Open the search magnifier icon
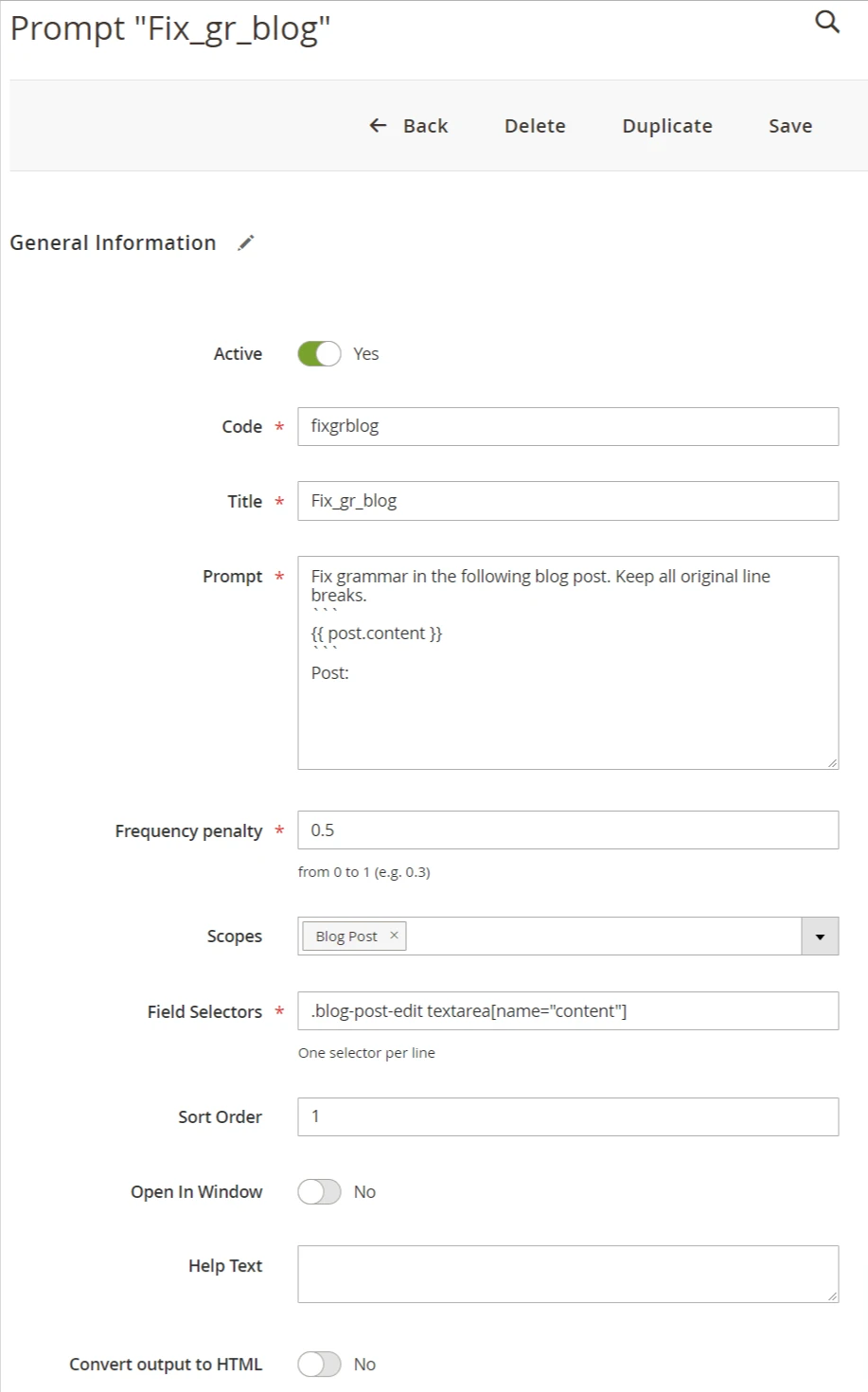The height and width of the screenshot is (1392, 868). tap(827, 22)
